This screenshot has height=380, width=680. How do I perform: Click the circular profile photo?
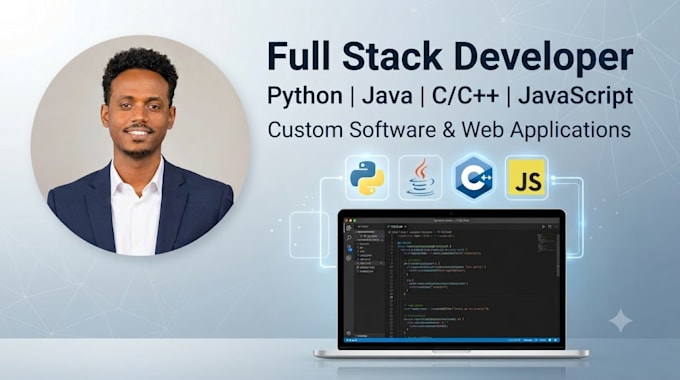coord(140,145)
